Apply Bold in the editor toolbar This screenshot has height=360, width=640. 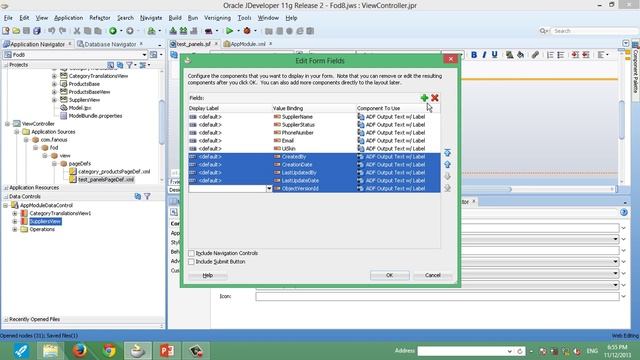(x=474, y=55)
